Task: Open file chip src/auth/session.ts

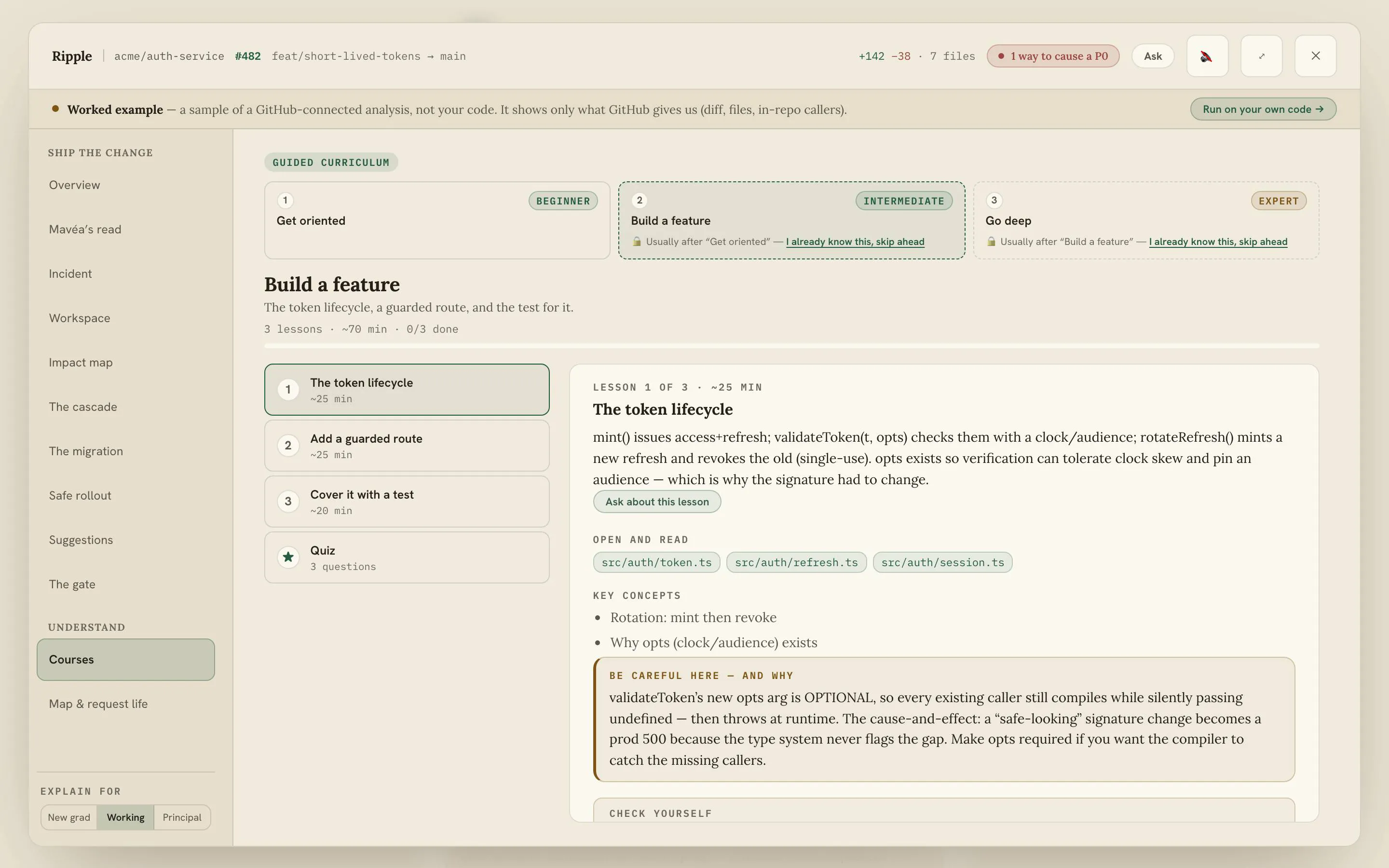Action: pyautogui.click(x=942, y=563)
